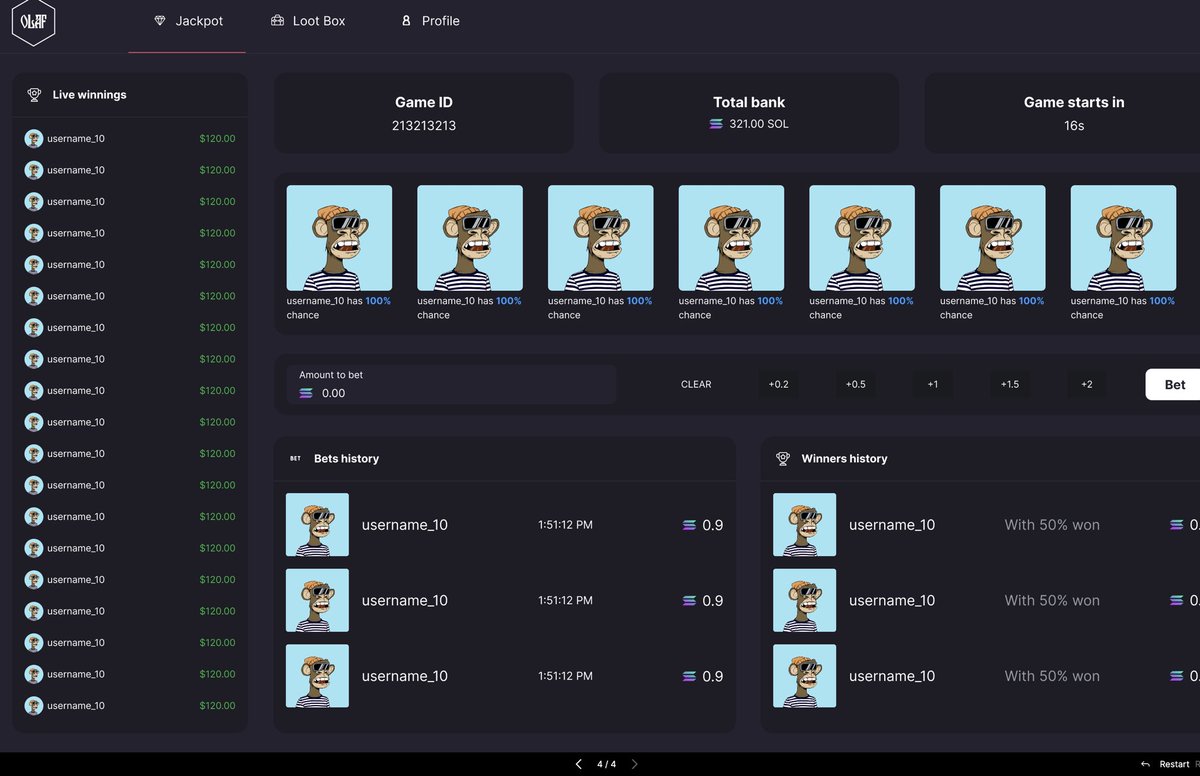Screen dimensions: 1200x776
Task: Click the BET icon on Bets history header
Action: (294, 458)
